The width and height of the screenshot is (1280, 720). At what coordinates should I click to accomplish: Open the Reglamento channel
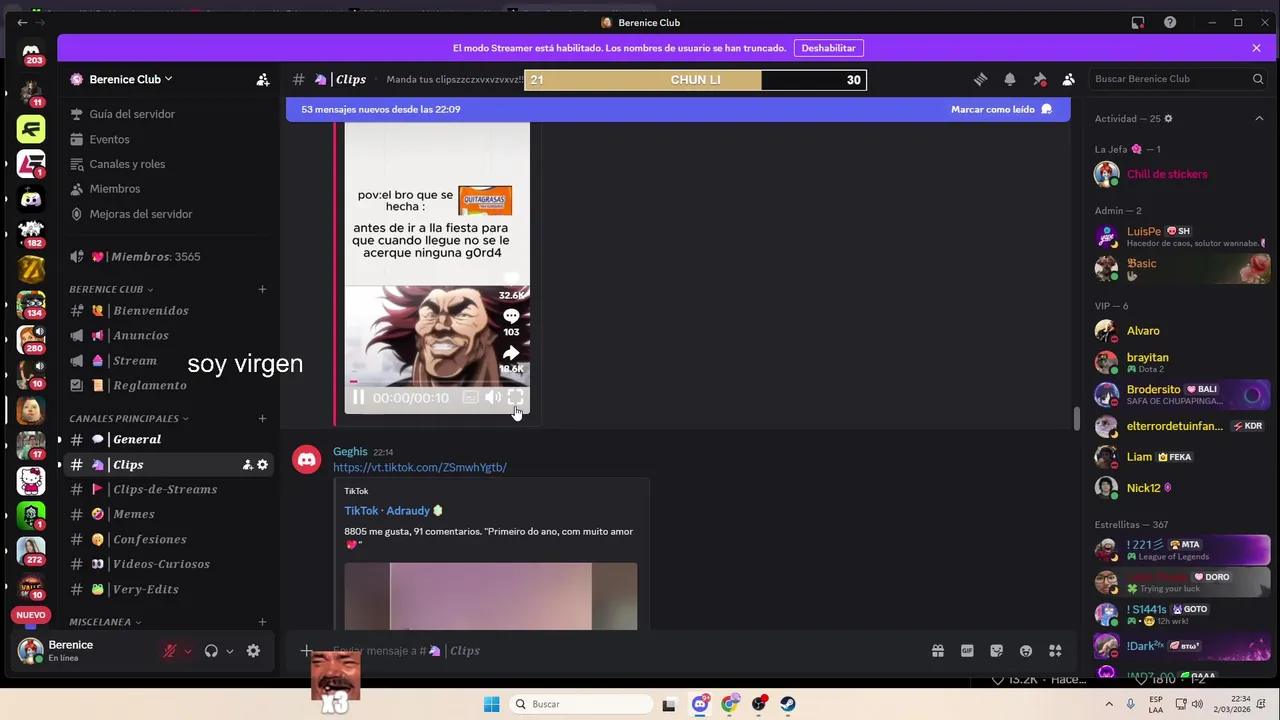149,386
